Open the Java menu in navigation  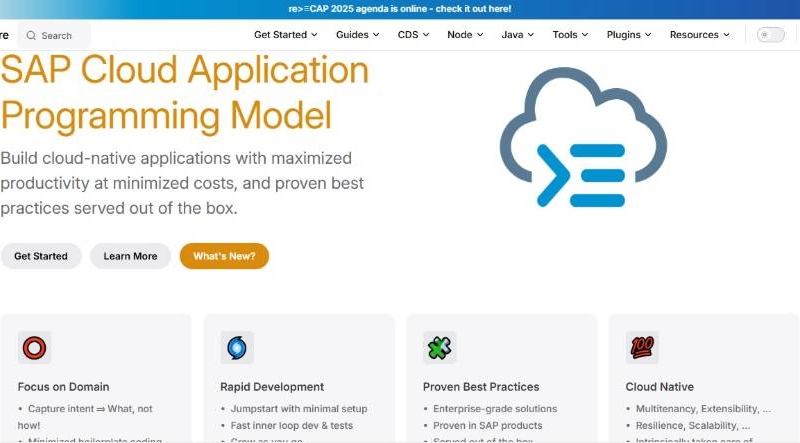(517, 35)
